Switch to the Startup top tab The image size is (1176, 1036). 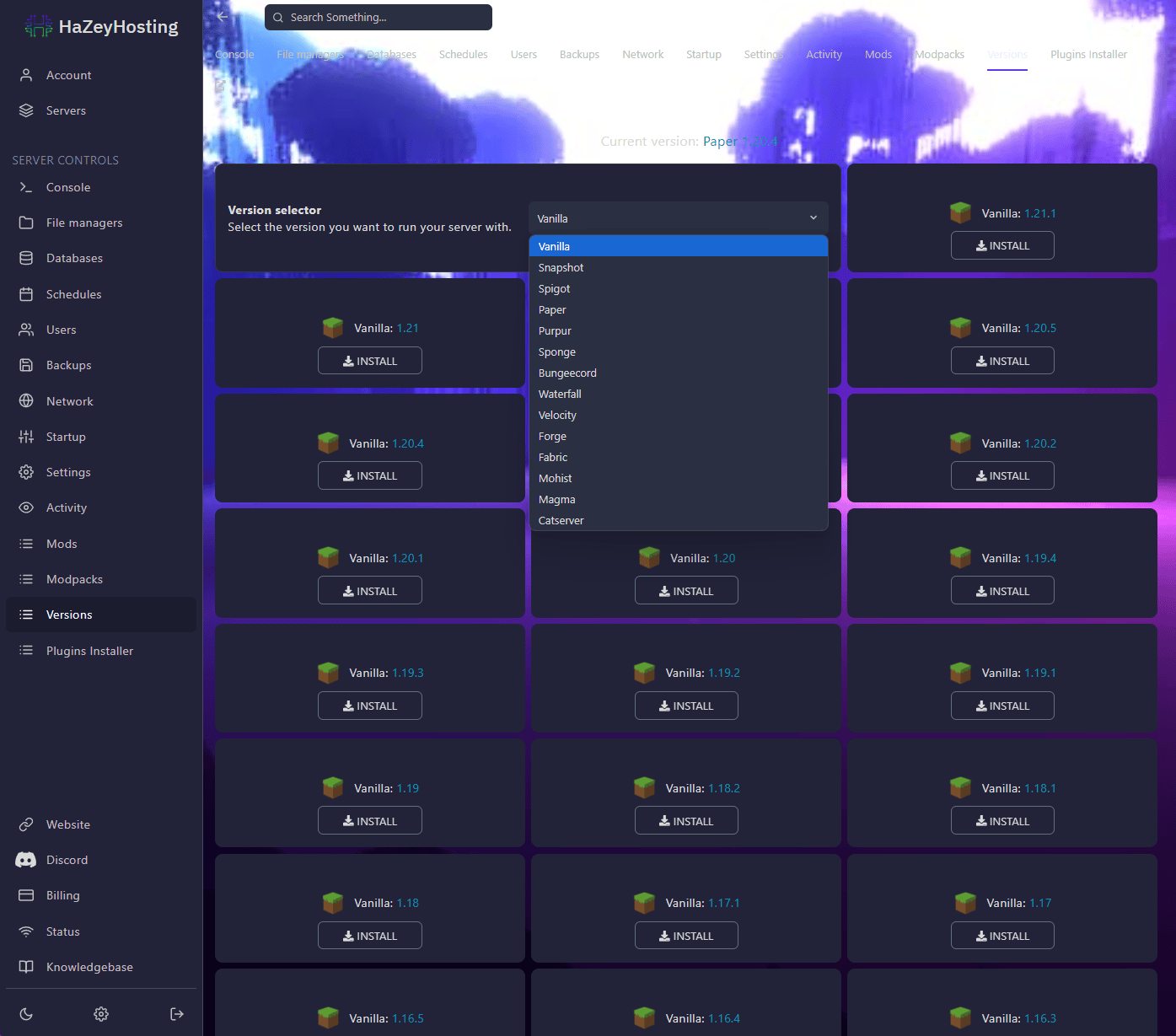(x=703, y=54)
